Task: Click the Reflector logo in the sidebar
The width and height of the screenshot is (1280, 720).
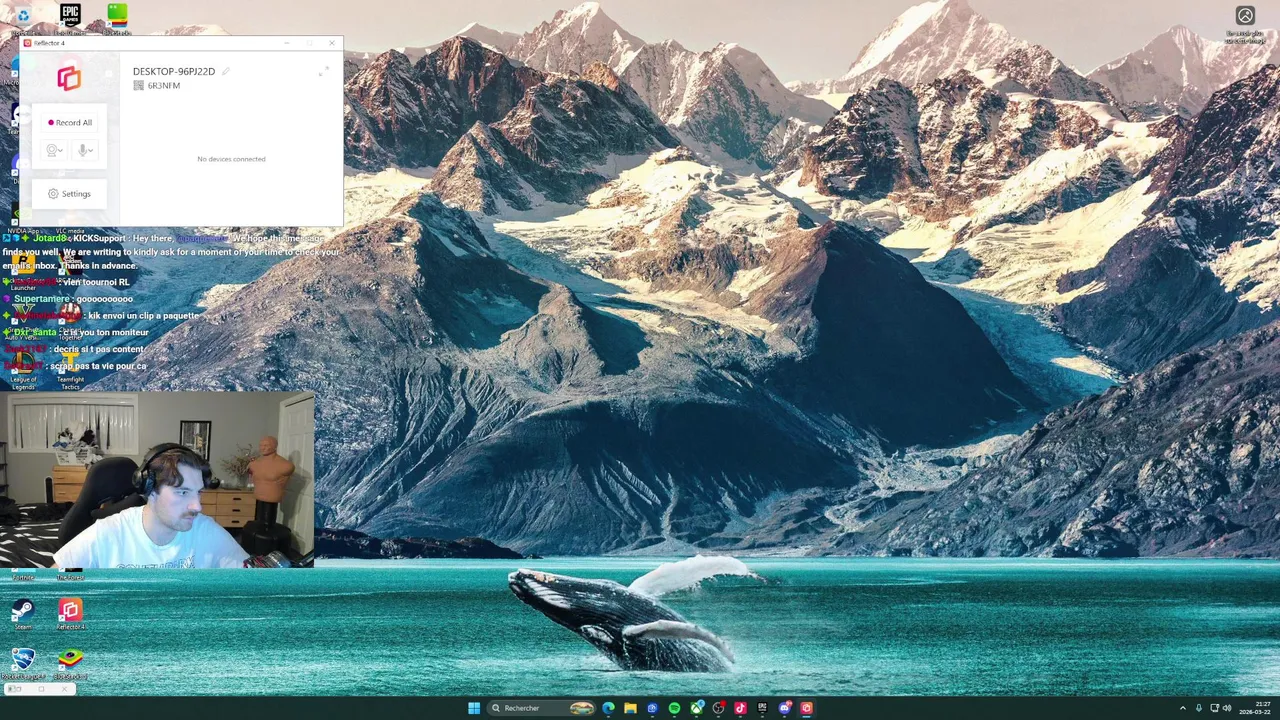Action: (x=69, y=78)
